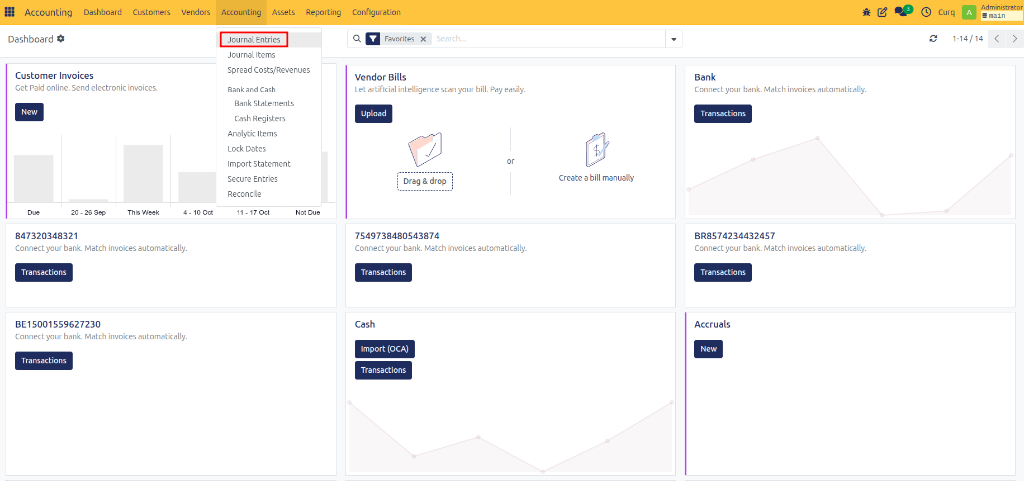The height and width of the screenshot is (481, 1024).
Task: Click the bill document illustration icon
Action: (x=597, y=149)
